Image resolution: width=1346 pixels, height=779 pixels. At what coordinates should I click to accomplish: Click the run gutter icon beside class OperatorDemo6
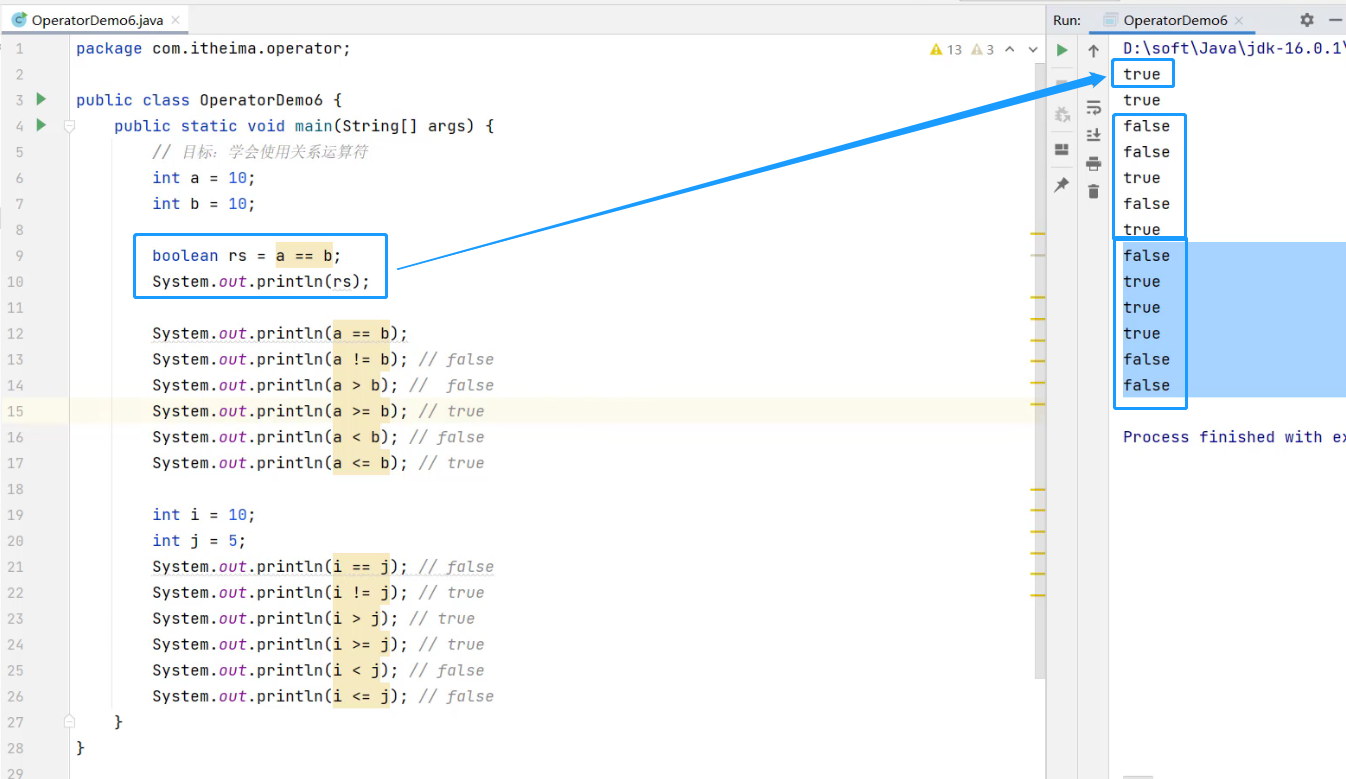click(41, 99)
